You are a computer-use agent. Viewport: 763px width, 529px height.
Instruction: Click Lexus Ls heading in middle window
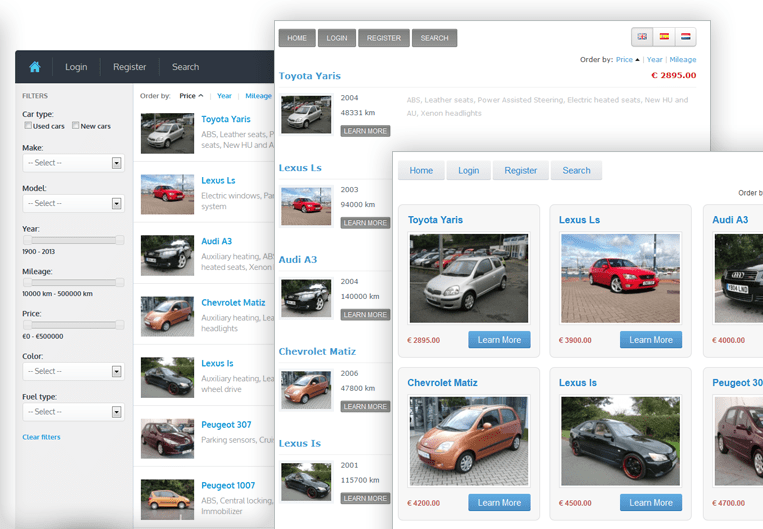300,168
